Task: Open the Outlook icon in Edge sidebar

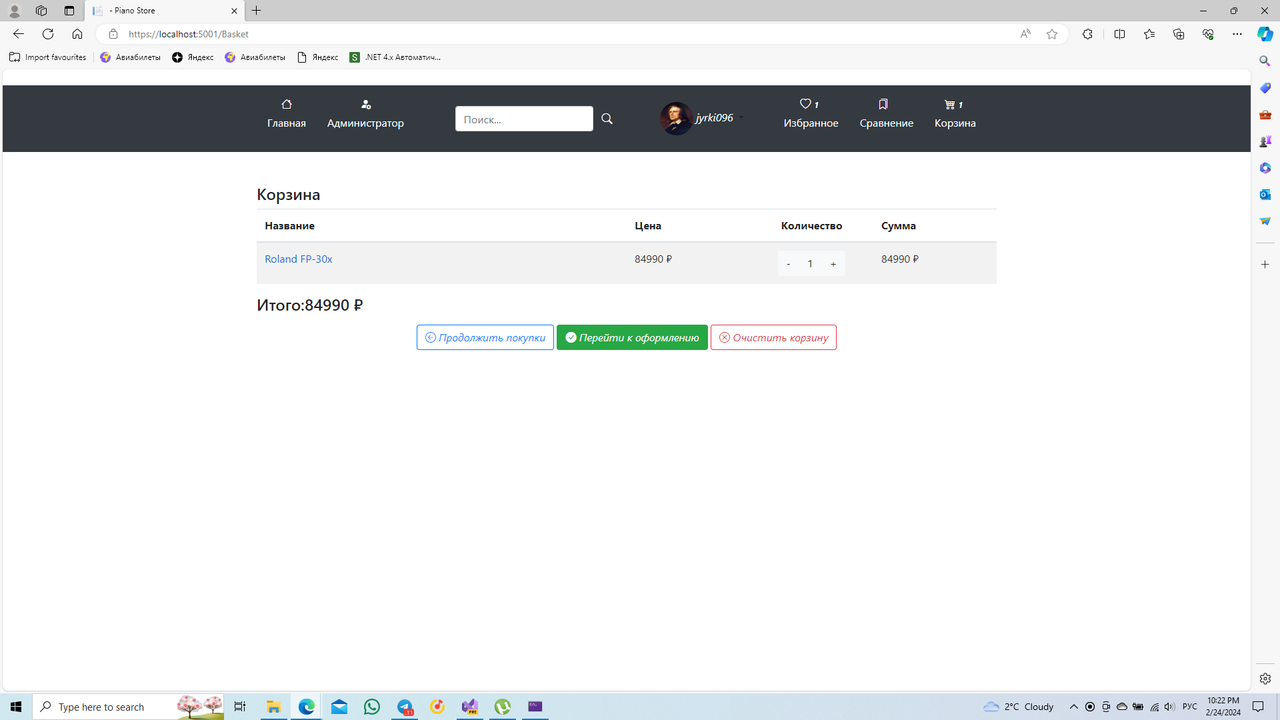Action: [x=1265, y=194]
